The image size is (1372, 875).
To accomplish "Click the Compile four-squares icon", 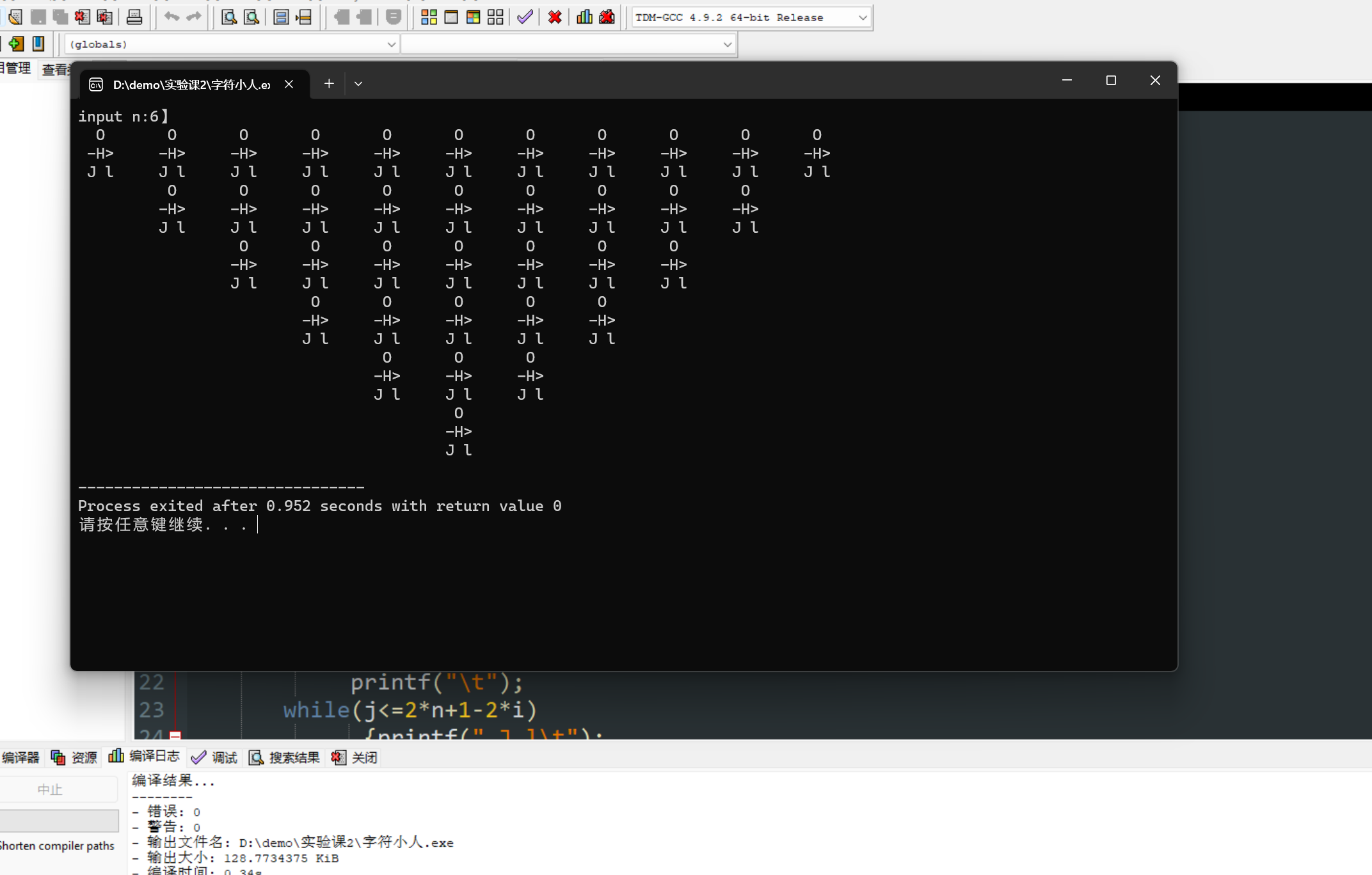I will click(429, 17).
